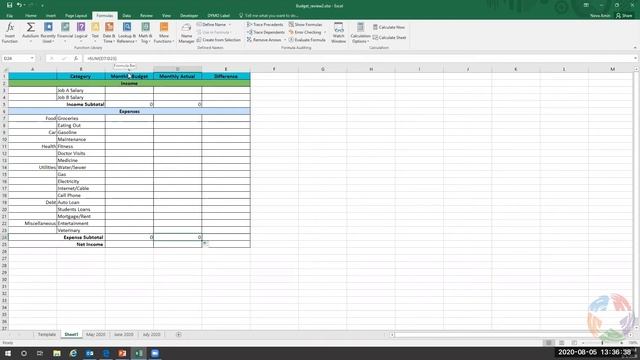Open the Windows Start menu
640x360 pixels.
point(8,353)
